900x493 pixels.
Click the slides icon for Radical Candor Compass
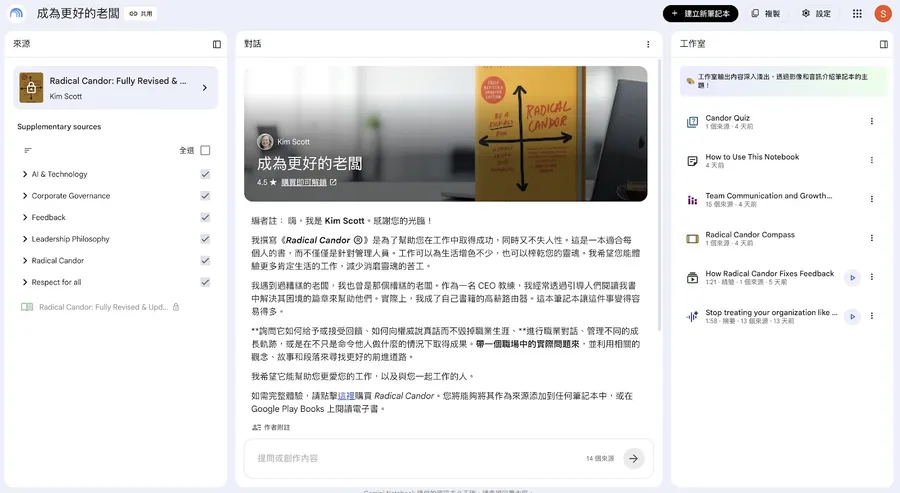pos(692,239)
